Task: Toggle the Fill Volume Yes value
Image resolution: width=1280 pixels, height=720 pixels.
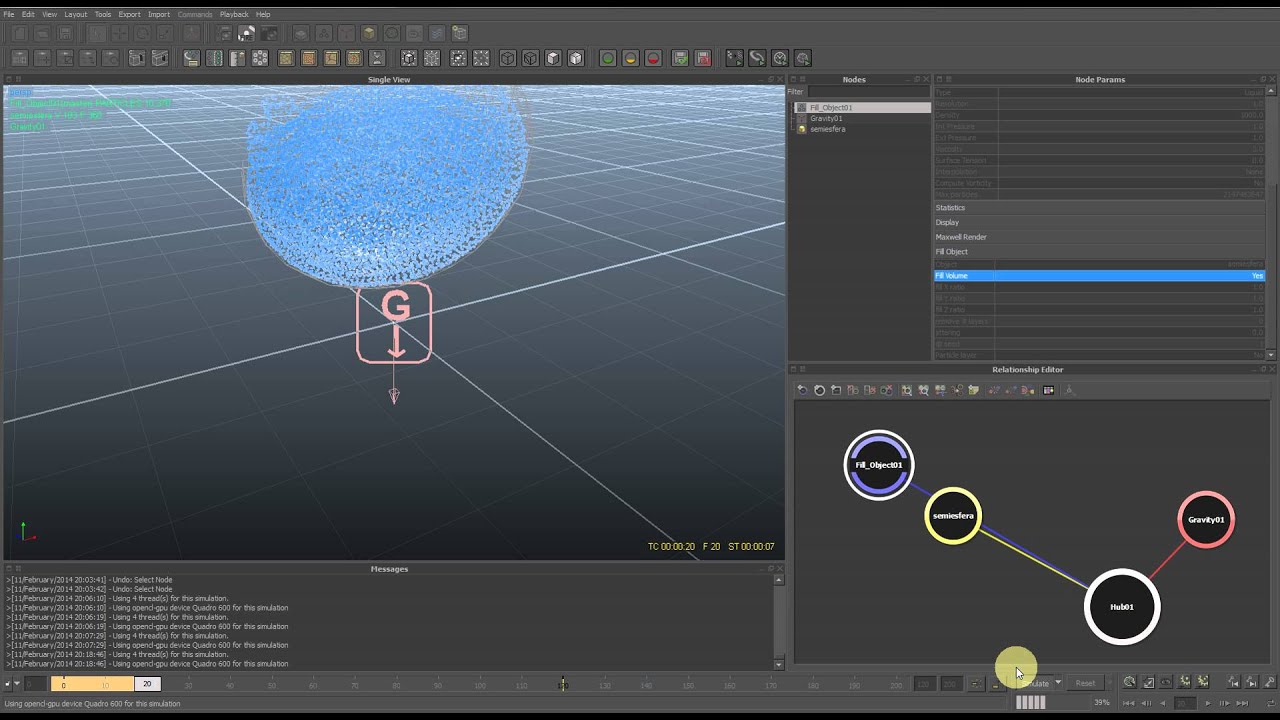Action: (x=1257, y=276)
